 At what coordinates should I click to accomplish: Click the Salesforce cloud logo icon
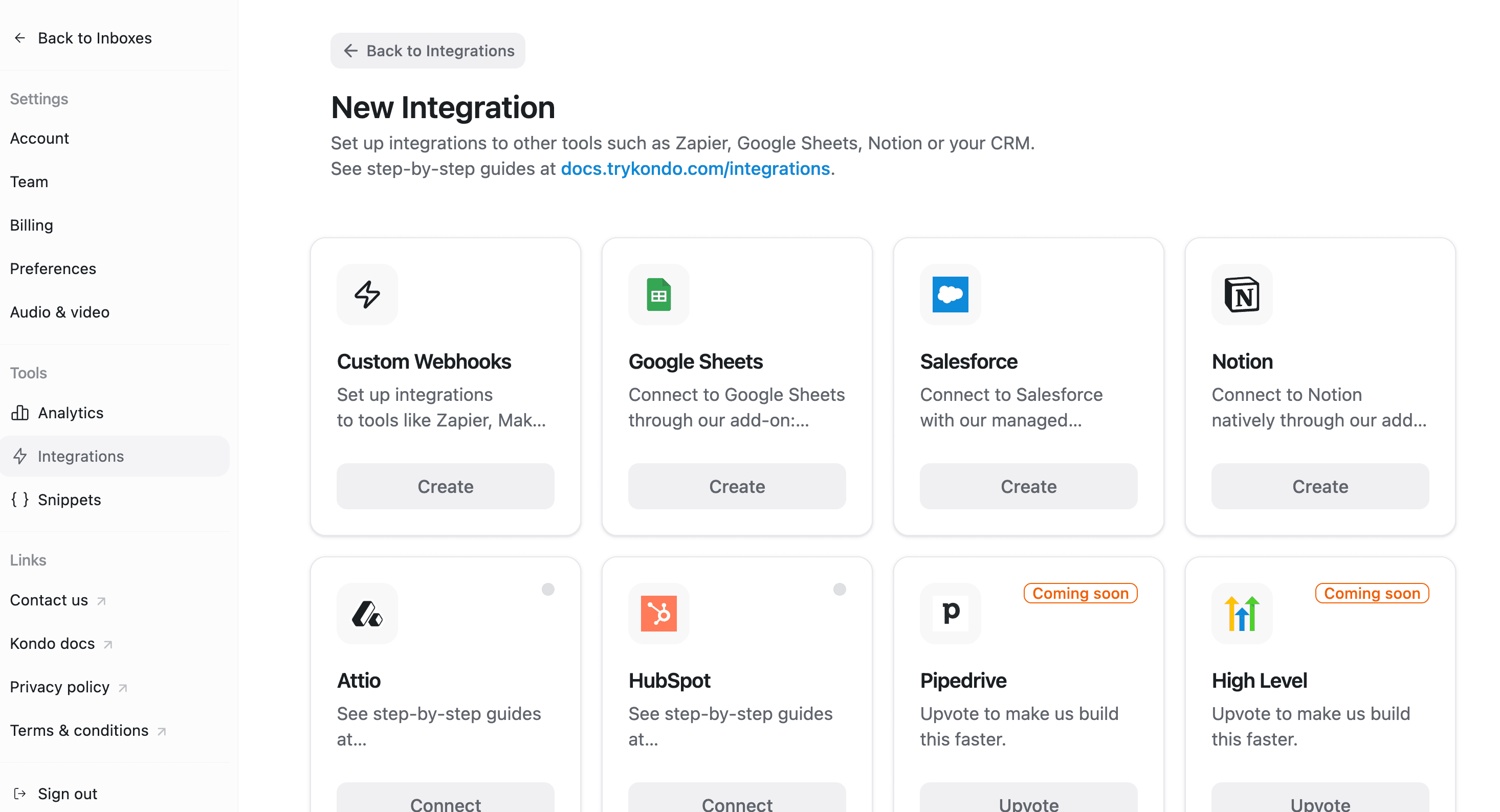[951, 294]
